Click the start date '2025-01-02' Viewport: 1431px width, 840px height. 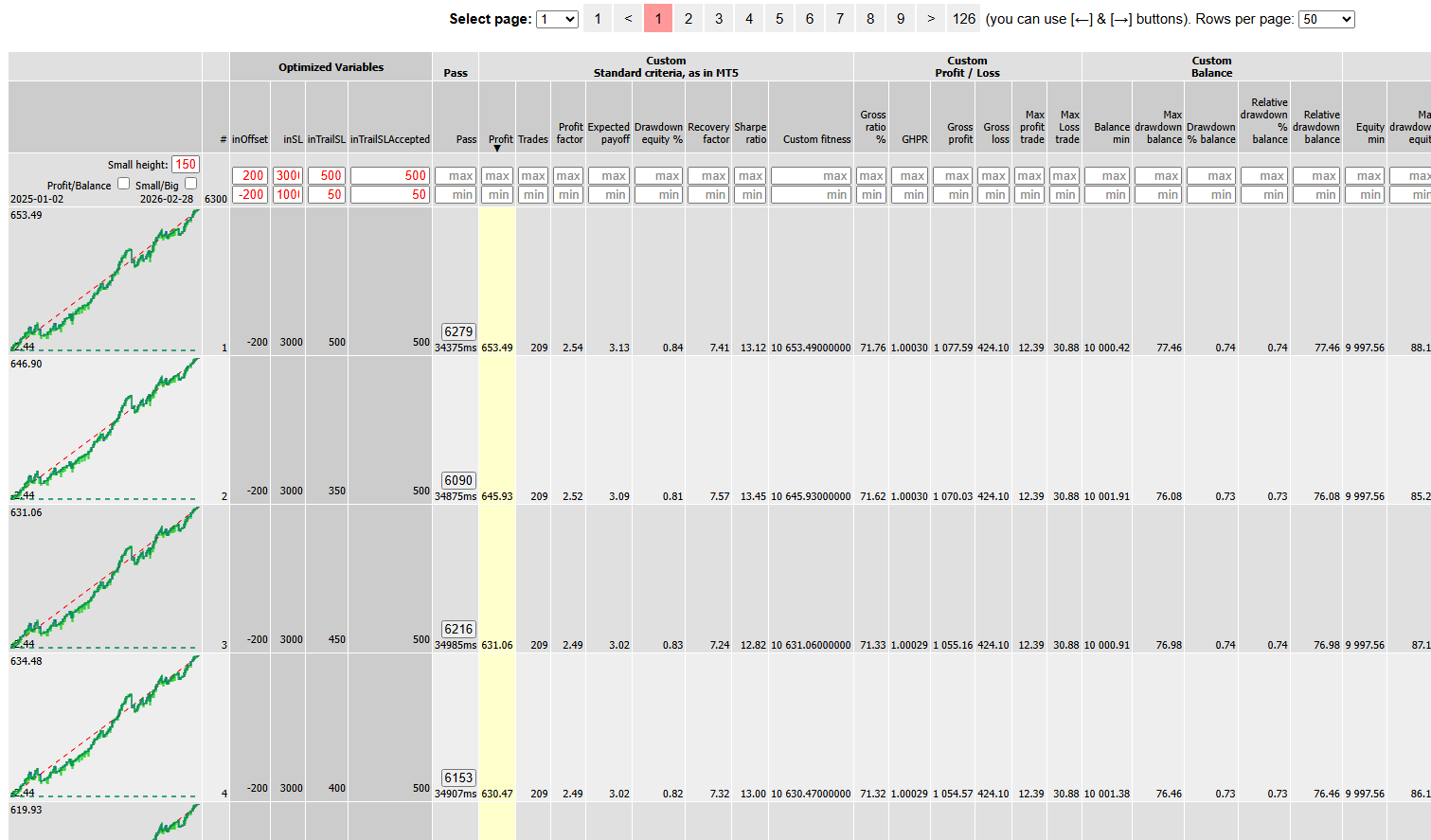coord(37,199)
